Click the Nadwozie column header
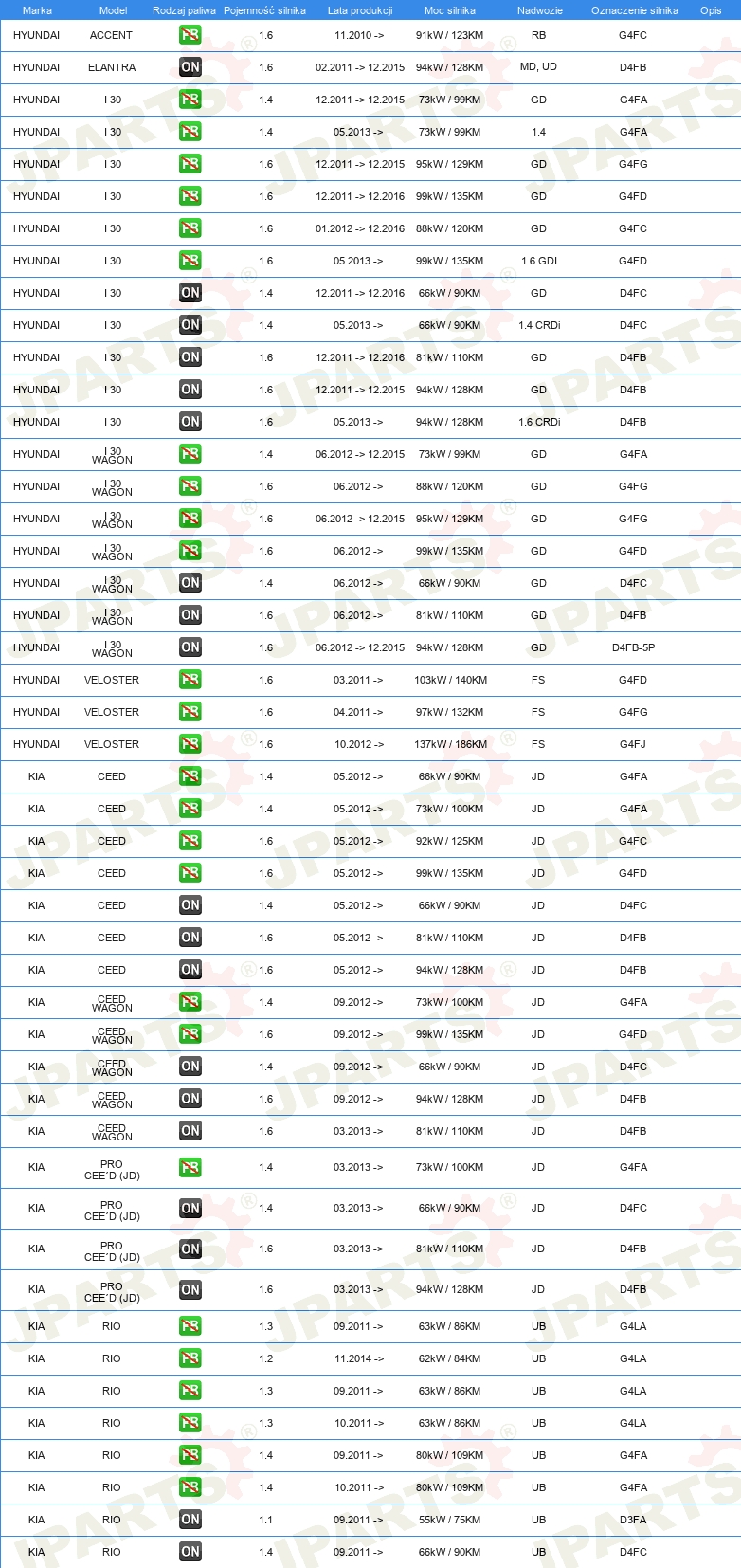Image resolution: width=741 pixels, height=1568 pixels. click(x=540, y=10)
